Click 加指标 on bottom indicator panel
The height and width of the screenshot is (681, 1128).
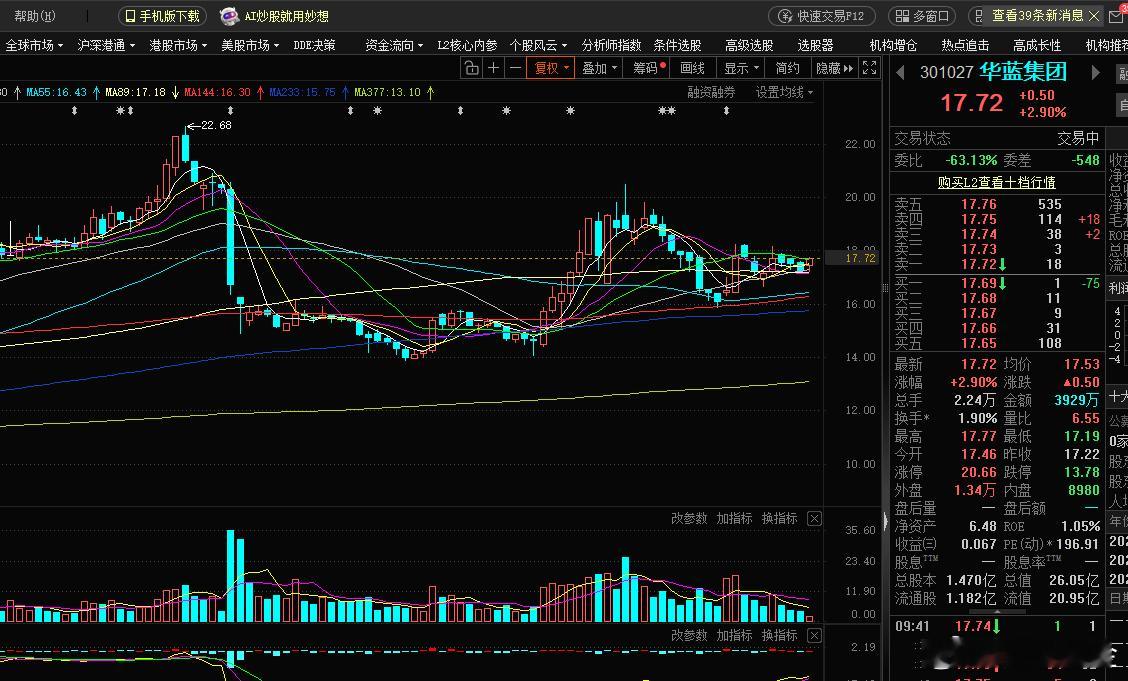coord(734,636)
